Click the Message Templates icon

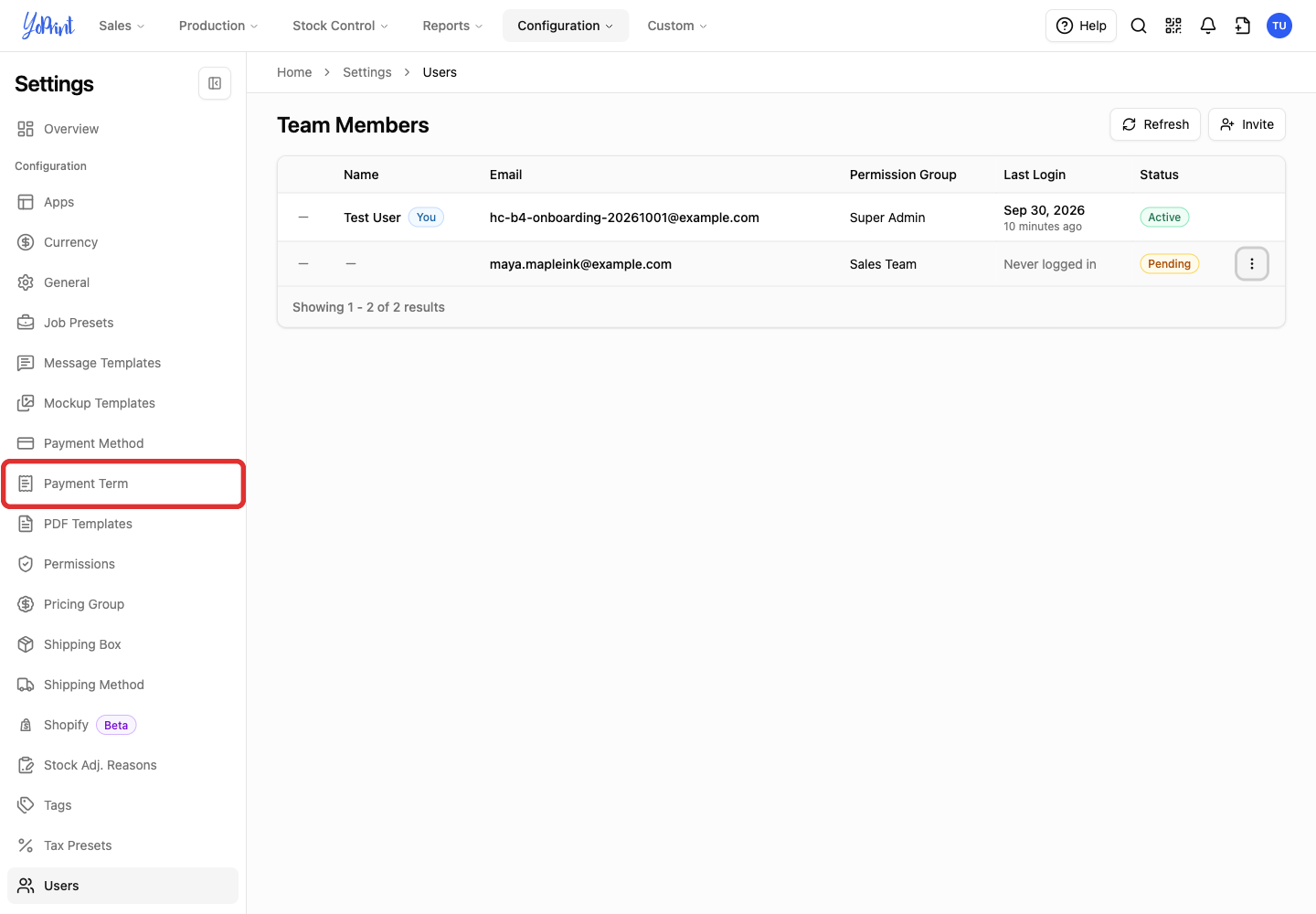26,363
